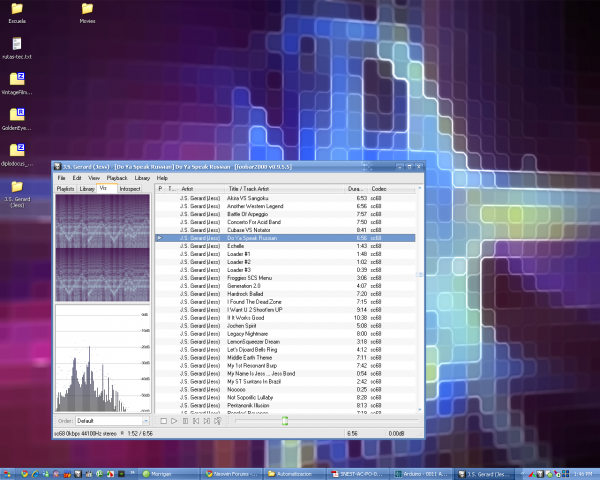Open the VintageFilm archive on desktop
The width and height of the screenshot is (600, 480).
coord(17,84)
